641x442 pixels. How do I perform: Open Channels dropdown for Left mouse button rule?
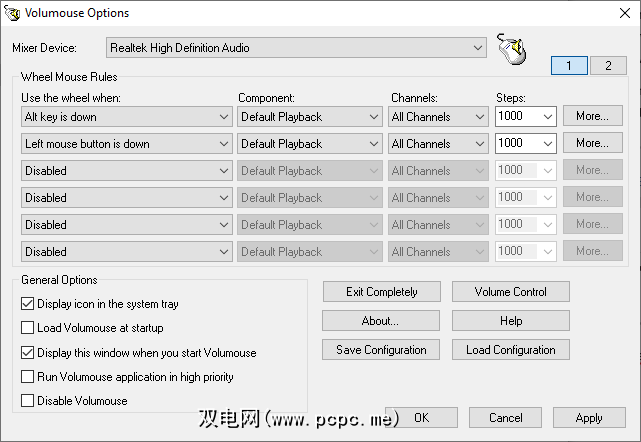[x=438, y=144]
